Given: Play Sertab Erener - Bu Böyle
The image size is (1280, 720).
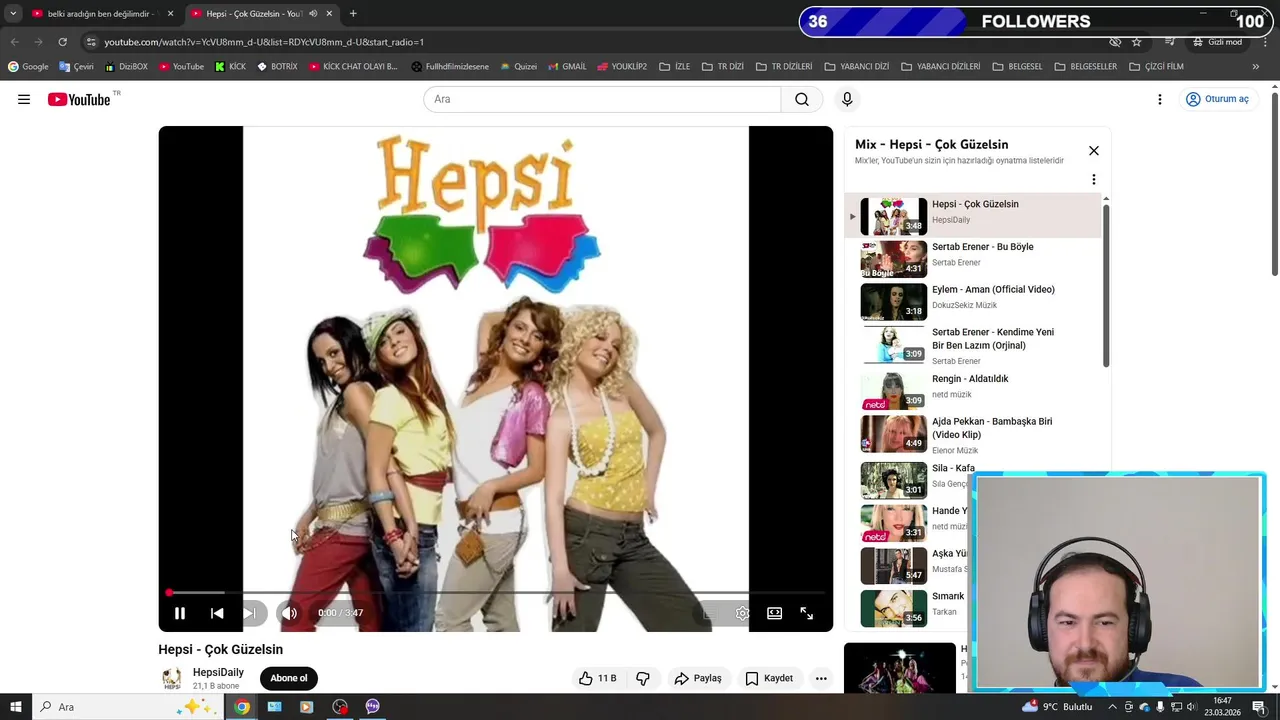Looking at the screenshot, I should pos(975,258).
